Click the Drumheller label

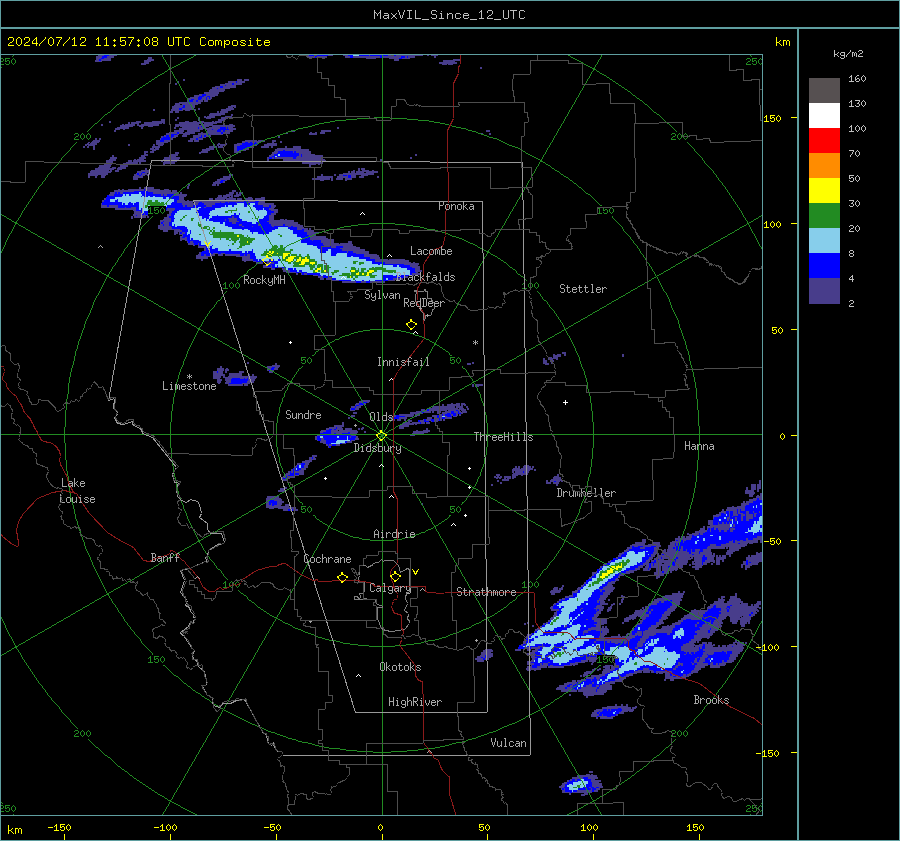586,493
